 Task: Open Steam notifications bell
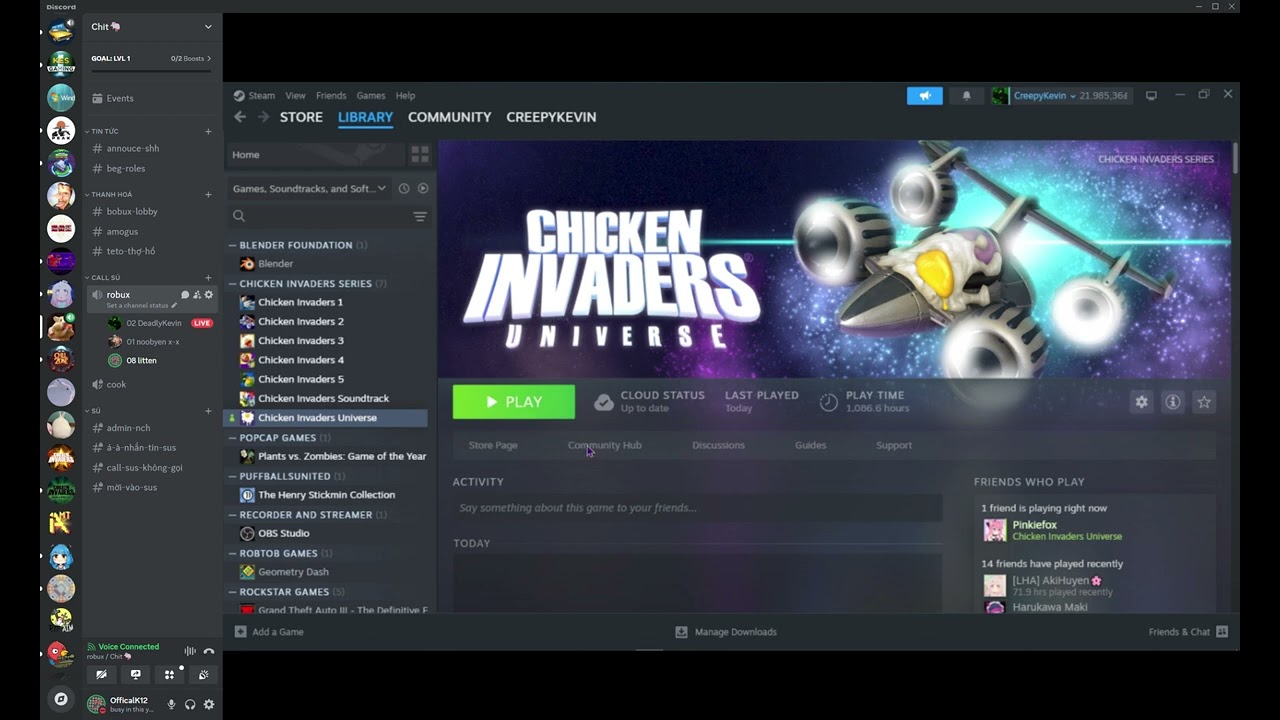966,96
